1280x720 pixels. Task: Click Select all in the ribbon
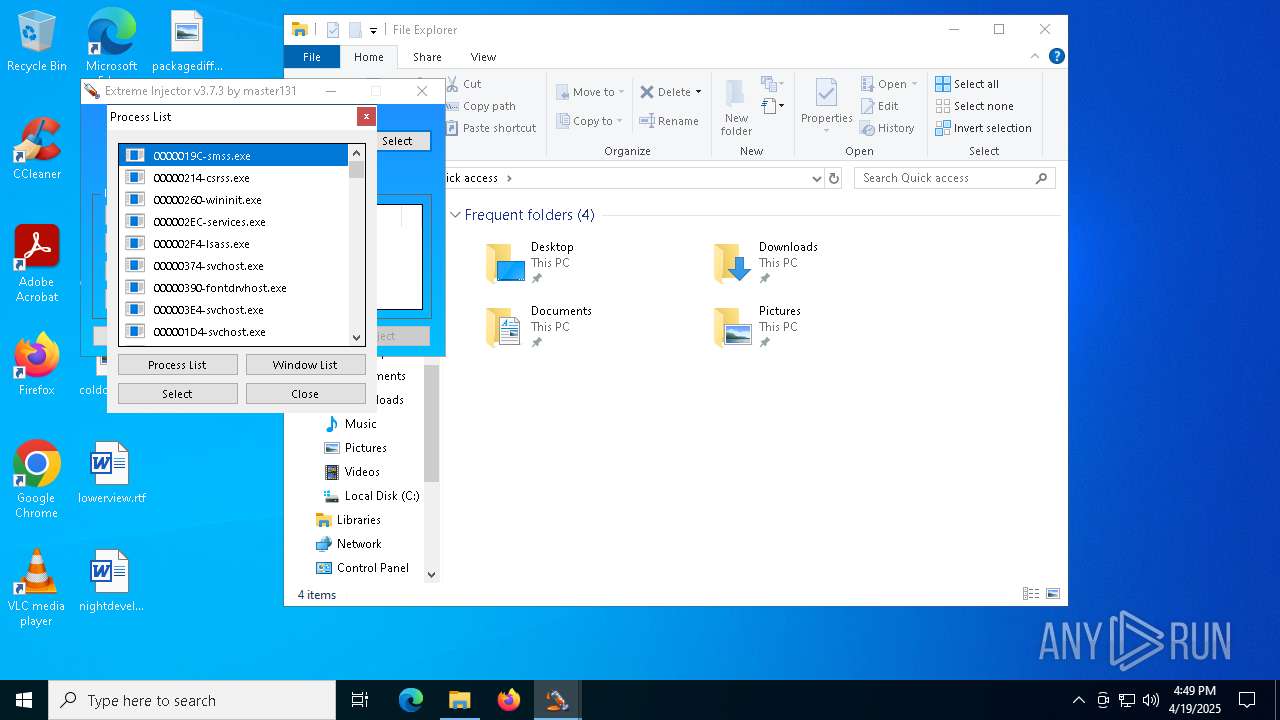coord(967,84)
